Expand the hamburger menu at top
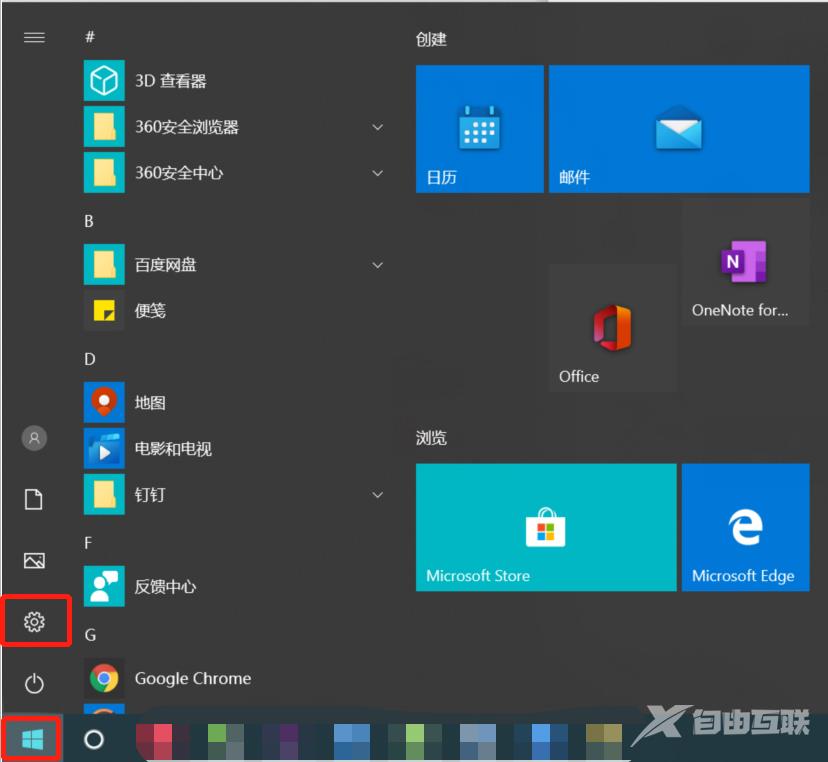 [x=34, y=37]
